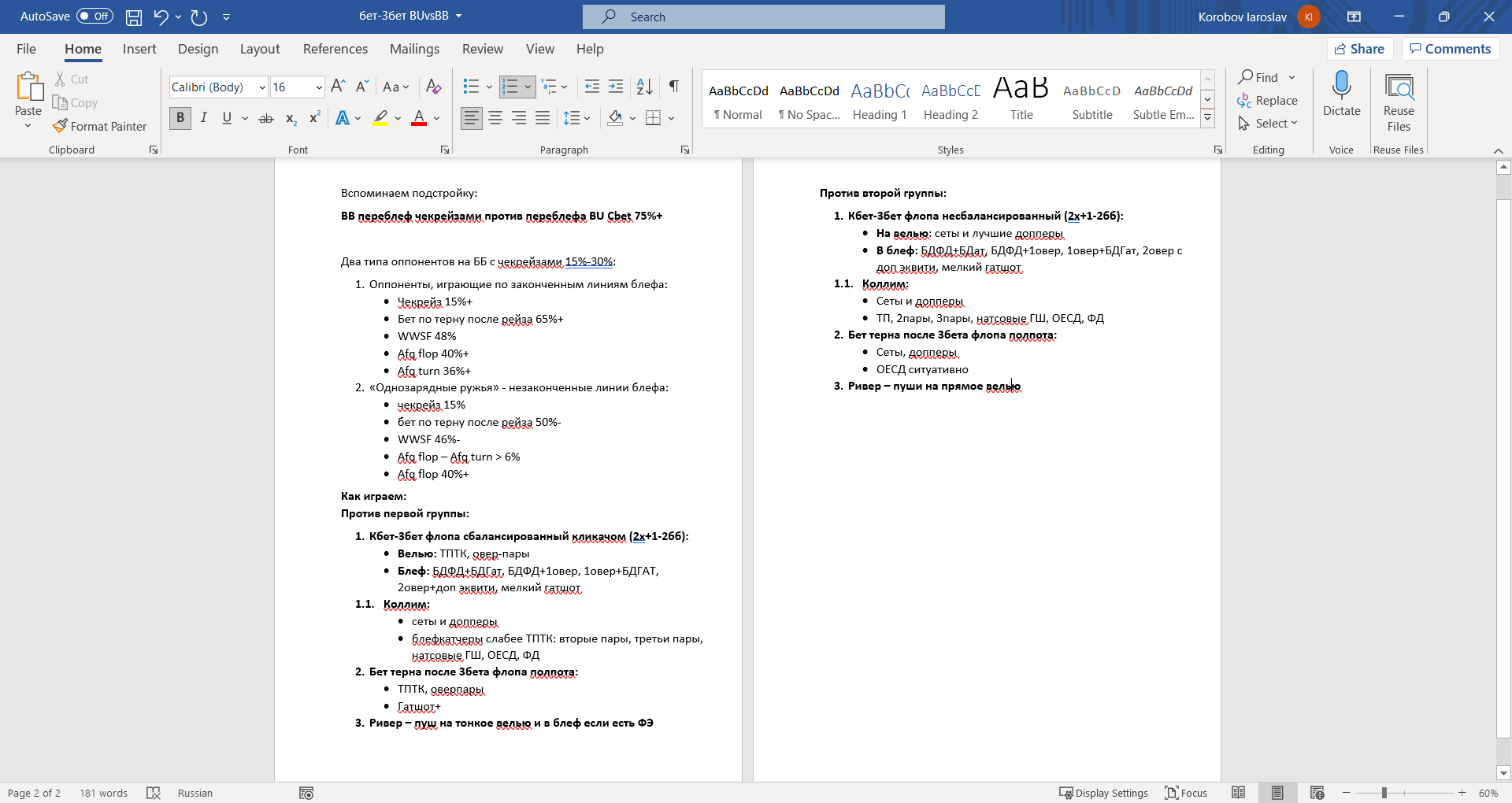Start Dictate voice input
The image size is (1512, 803).
pyautogui.click(x=1342, y=94)
